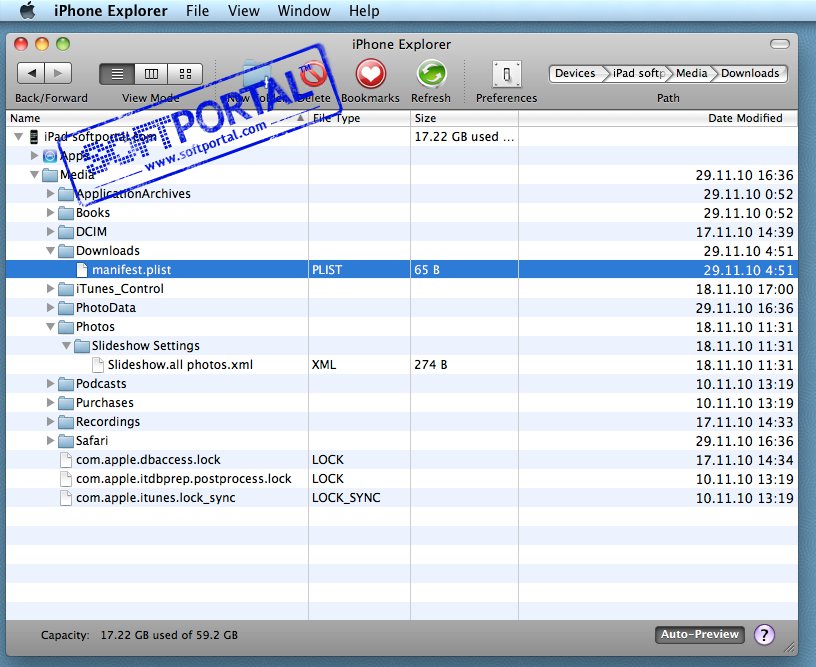Click the Delete toolbar icon
The height and width of the screenshot is (667, 816).
[313, 74]
